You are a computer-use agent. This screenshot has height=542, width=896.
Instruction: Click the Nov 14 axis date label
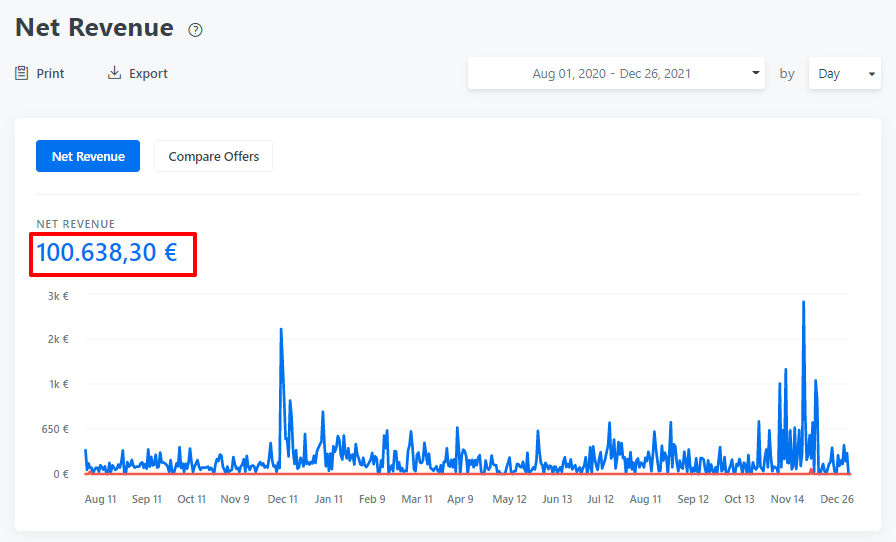pyautogui.click(x=787, y=499)
